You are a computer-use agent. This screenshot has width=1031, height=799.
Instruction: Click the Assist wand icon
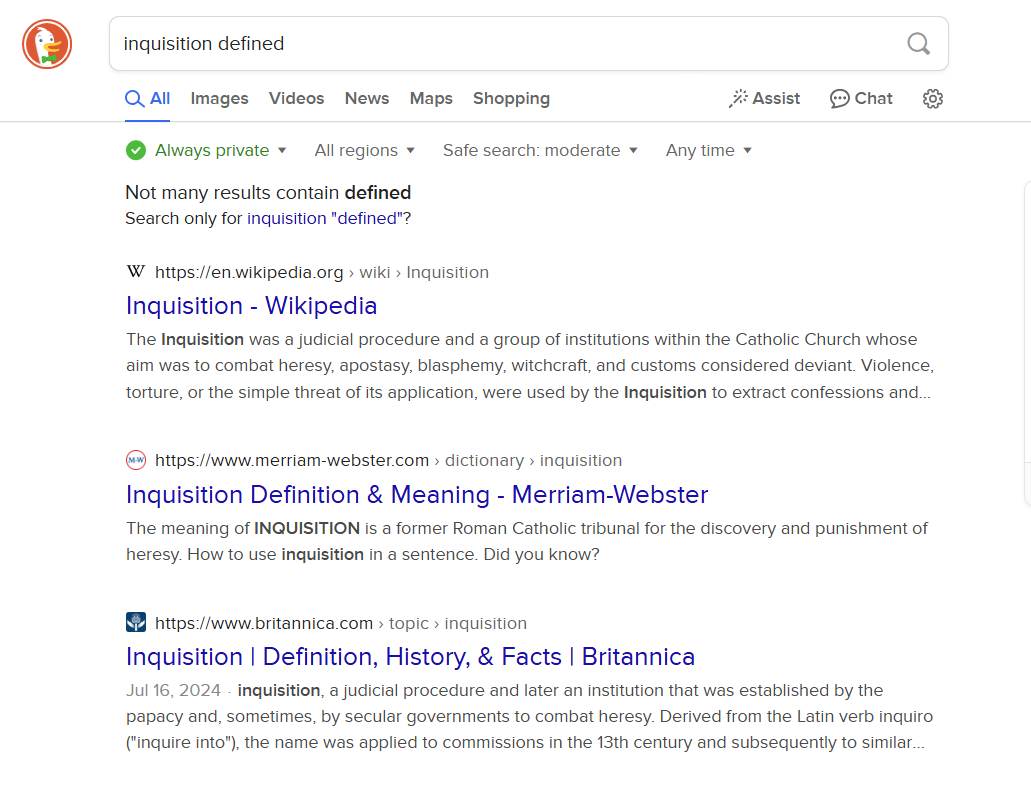(738, 99)
